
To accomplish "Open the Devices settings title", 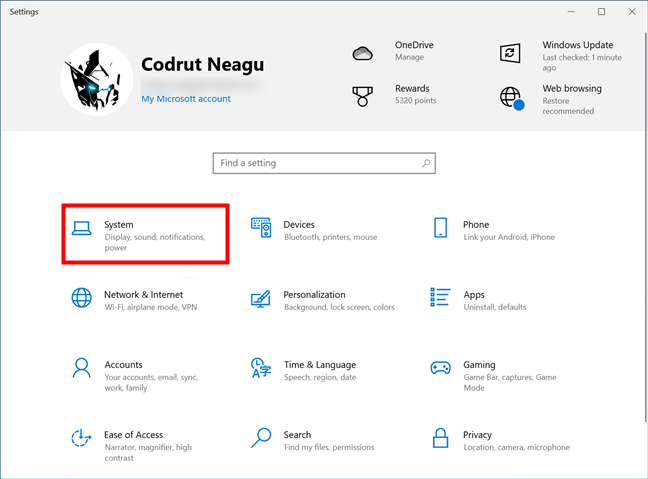I will click(x=299, y=224).
